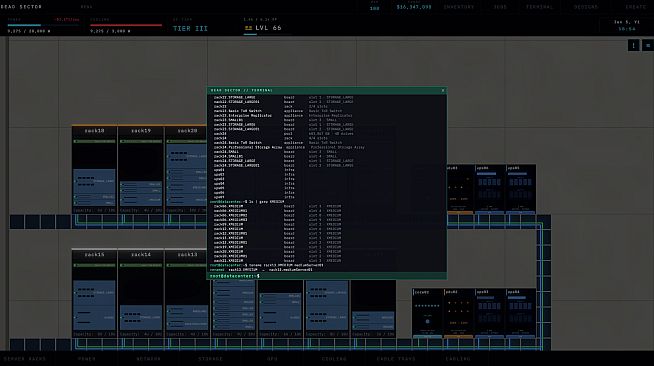Click the alert exclamation icon

[x=634, y=45]
